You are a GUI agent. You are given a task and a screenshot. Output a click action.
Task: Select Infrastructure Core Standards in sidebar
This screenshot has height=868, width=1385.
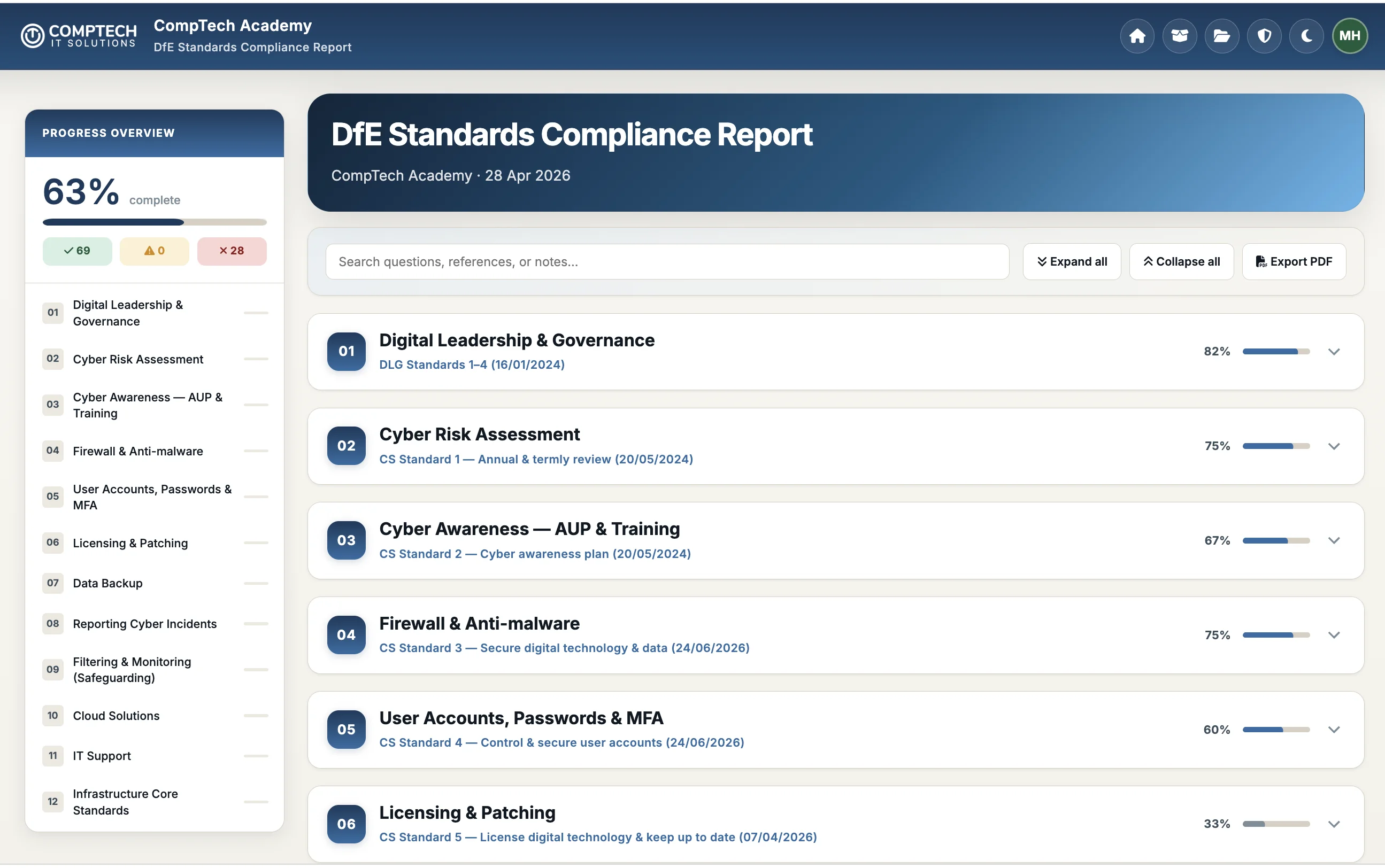tap(155, 802)
